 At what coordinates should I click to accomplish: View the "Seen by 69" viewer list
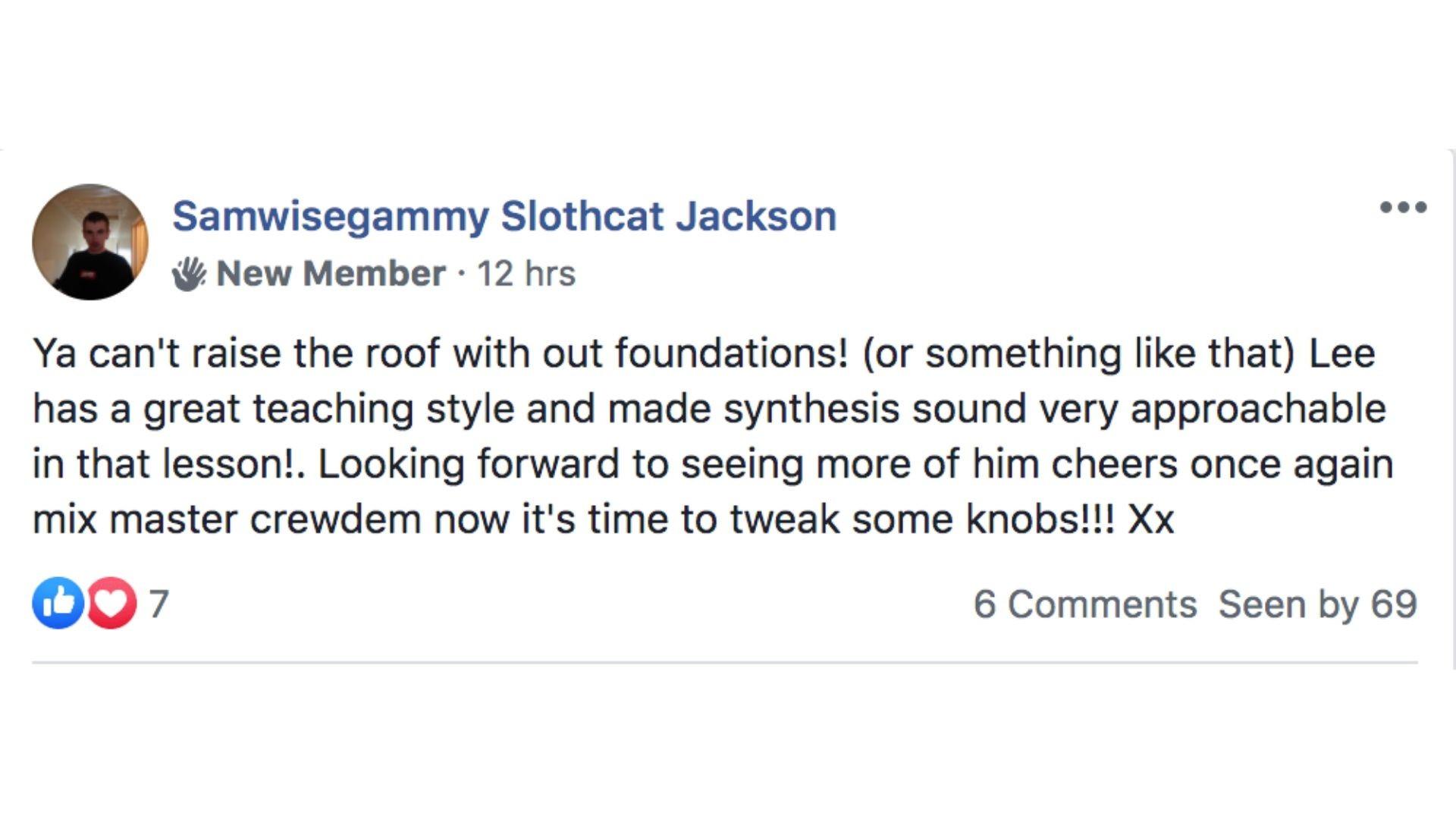point(1317,604)
